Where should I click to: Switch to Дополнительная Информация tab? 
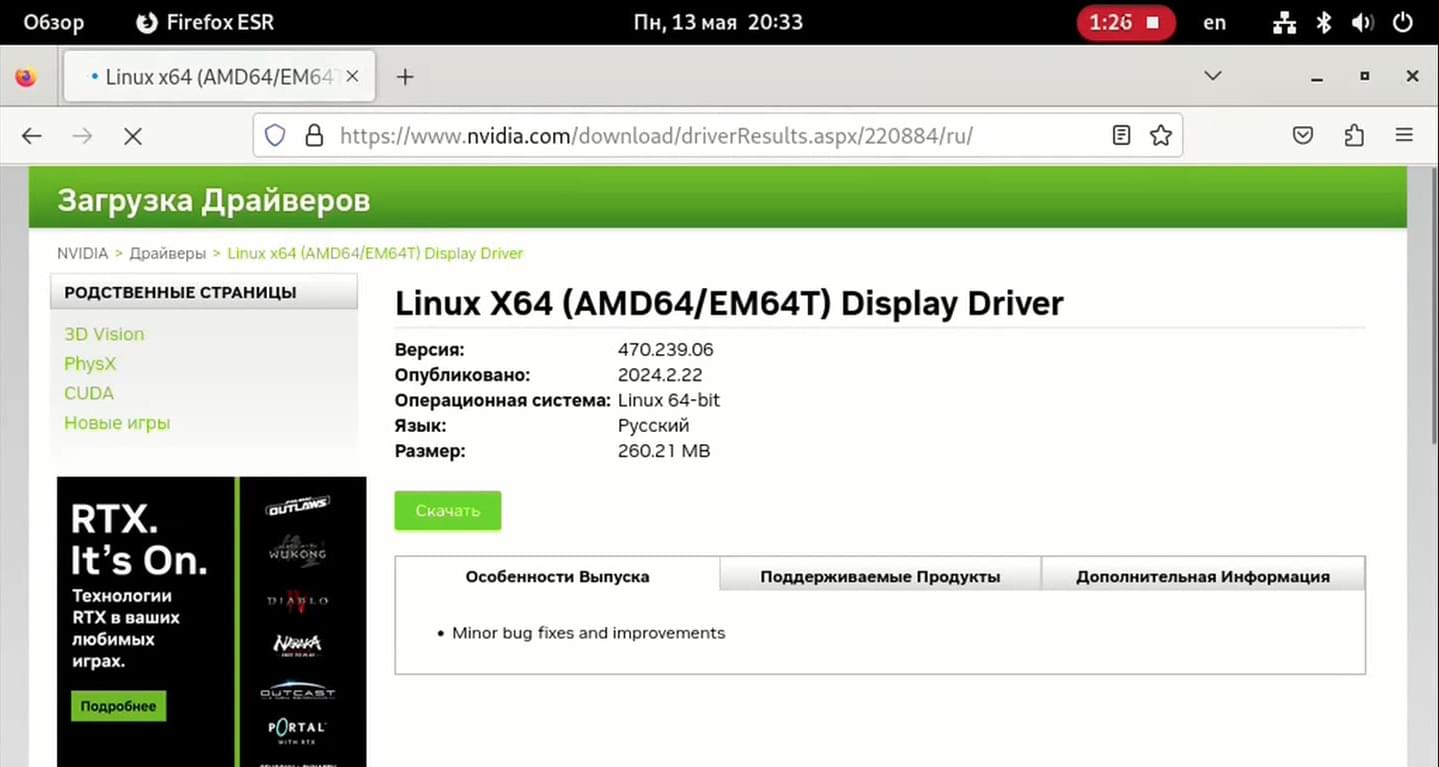click(x=1203, y=576)
